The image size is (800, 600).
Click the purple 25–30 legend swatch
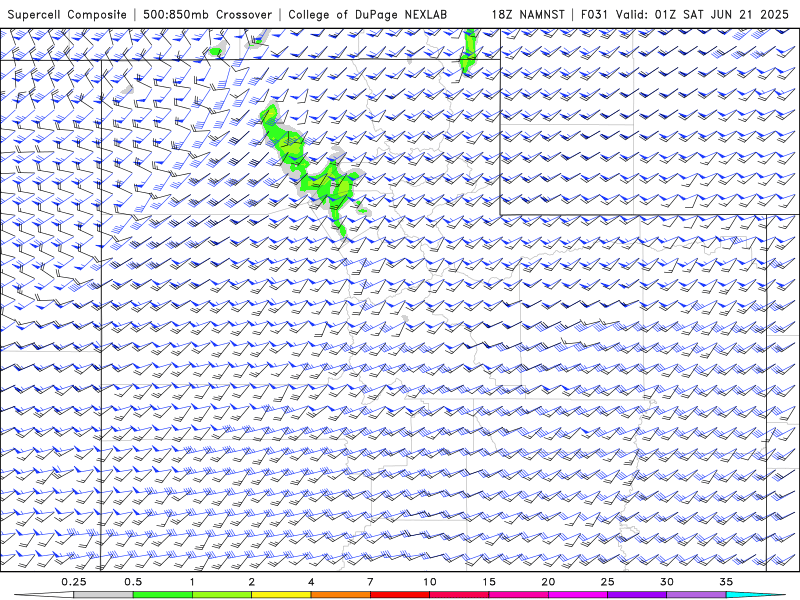[637, 595]
